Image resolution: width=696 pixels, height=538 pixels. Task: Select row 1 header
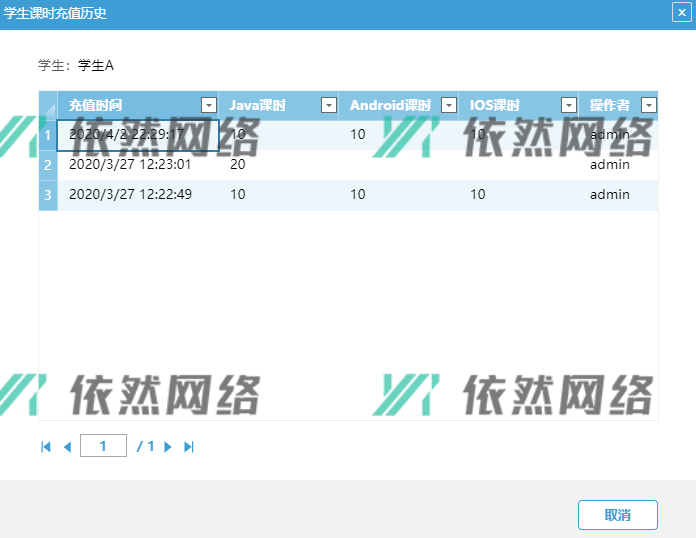pos(48,135)
